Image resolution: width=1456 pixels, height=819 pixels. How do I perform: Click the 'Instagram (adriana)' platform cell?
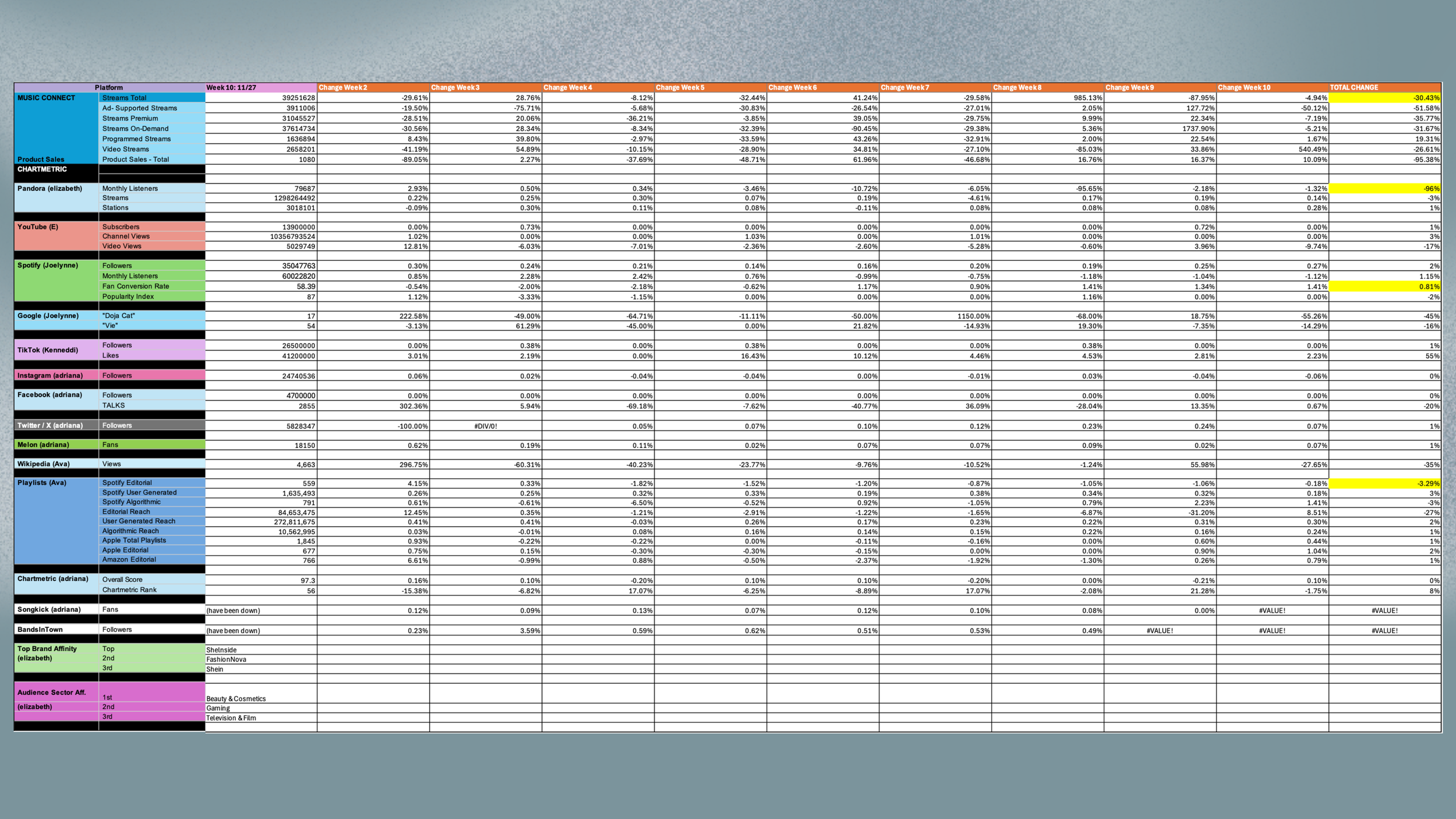pos(56,376)
